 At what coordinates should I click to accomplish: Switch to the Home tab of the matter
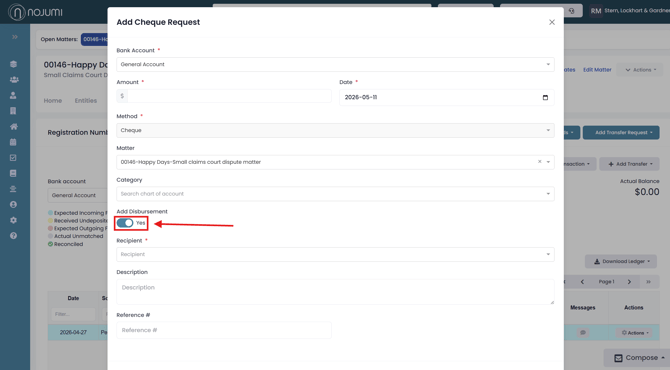click(53, 101)
